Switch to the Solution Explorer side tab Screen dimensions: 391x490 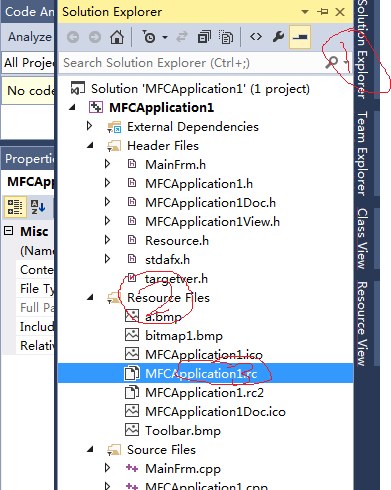coord(363,49)
